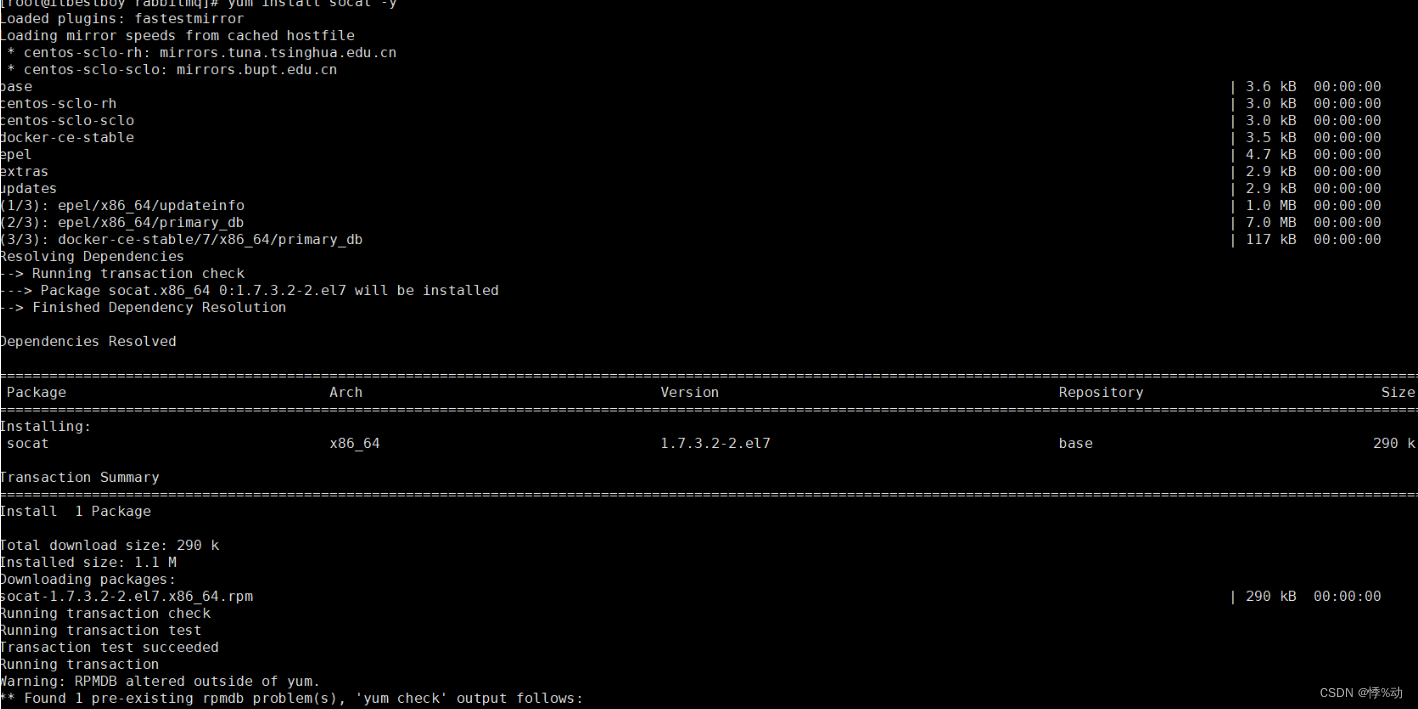Click the 'Resolving Dependencies' line

92,256
